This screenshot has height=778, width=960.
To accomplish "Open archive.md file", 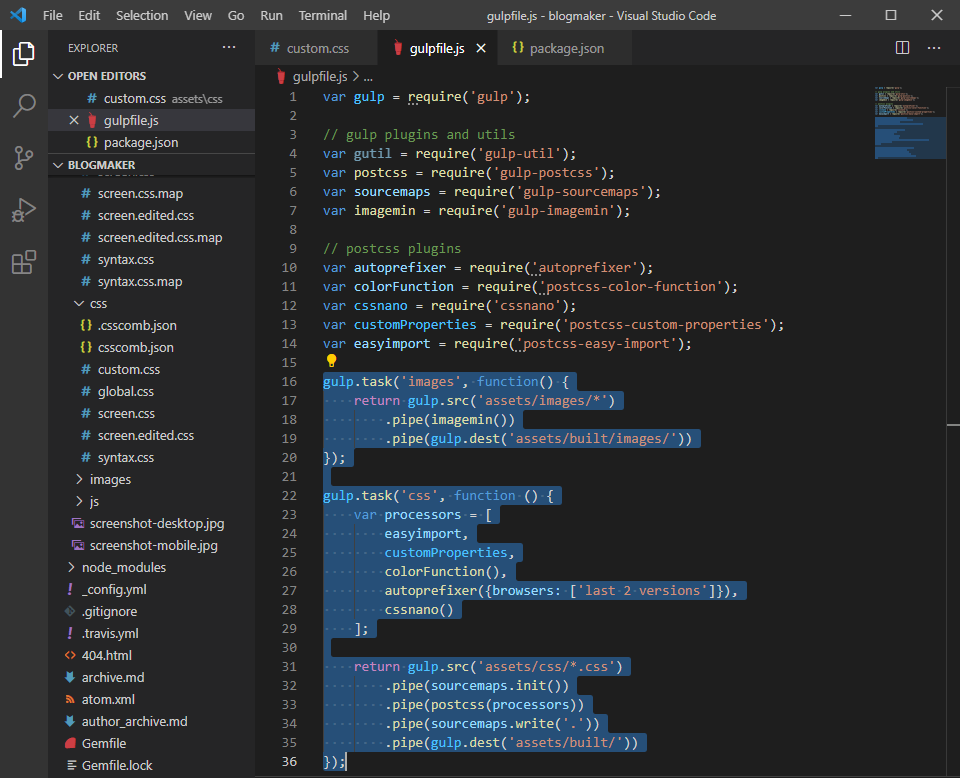I will tap(151, 678).
